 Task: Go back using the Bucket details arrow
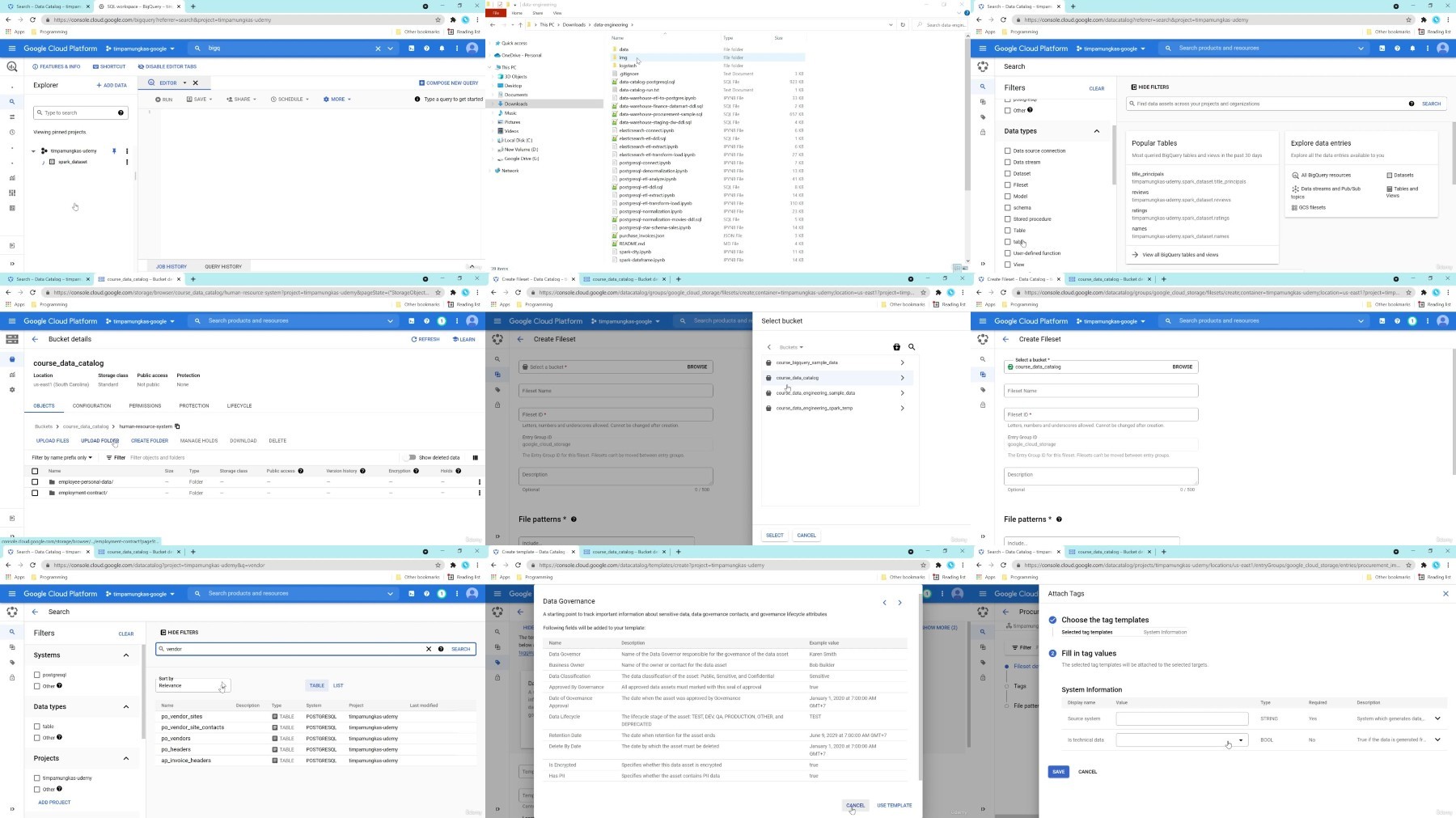[x=35, y=339]
